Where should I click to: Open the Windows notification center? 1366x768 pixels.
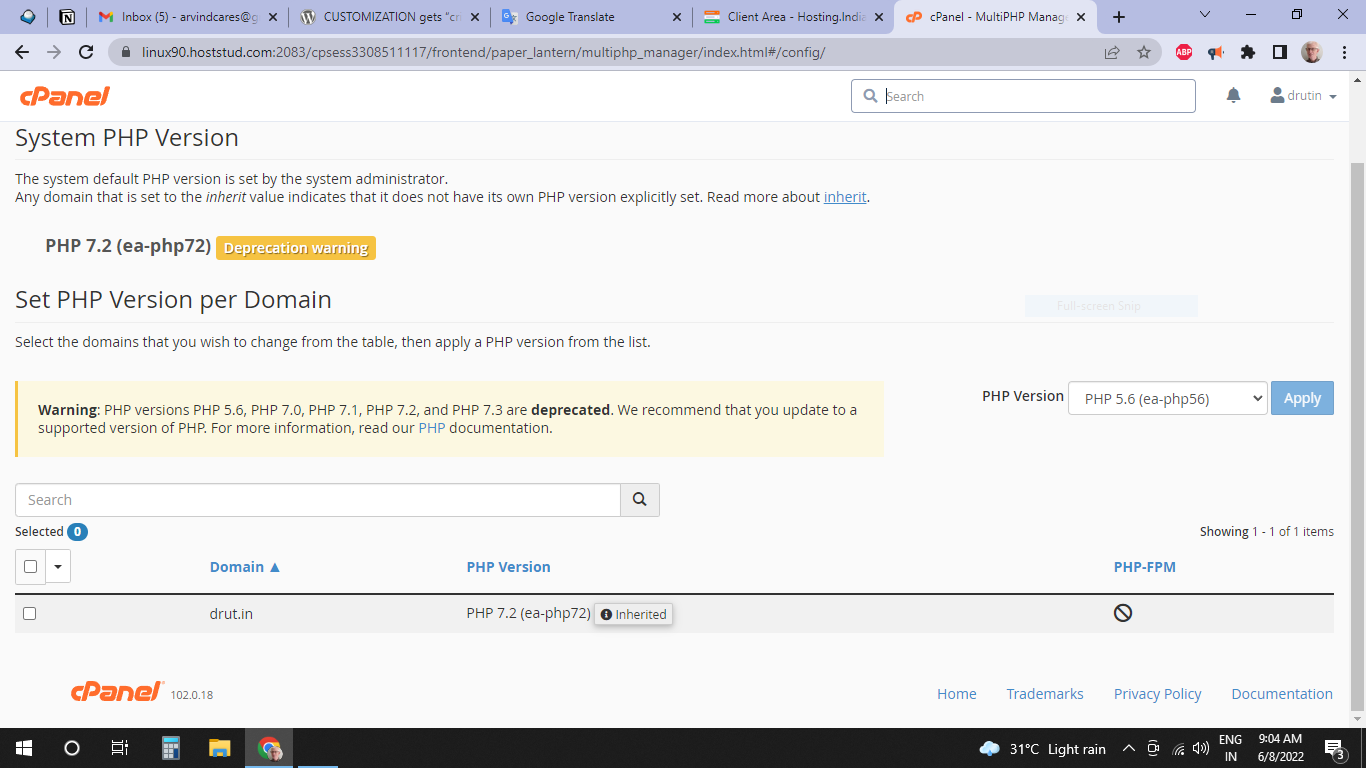[1334, 749]
